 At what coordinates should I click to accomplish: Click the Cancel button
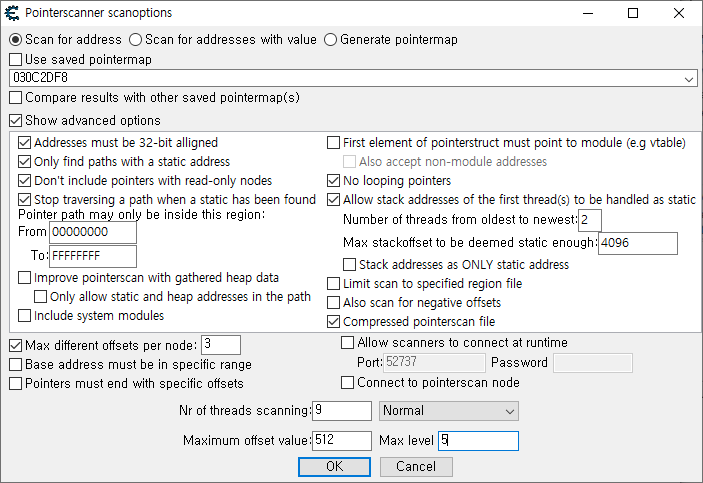416,467
